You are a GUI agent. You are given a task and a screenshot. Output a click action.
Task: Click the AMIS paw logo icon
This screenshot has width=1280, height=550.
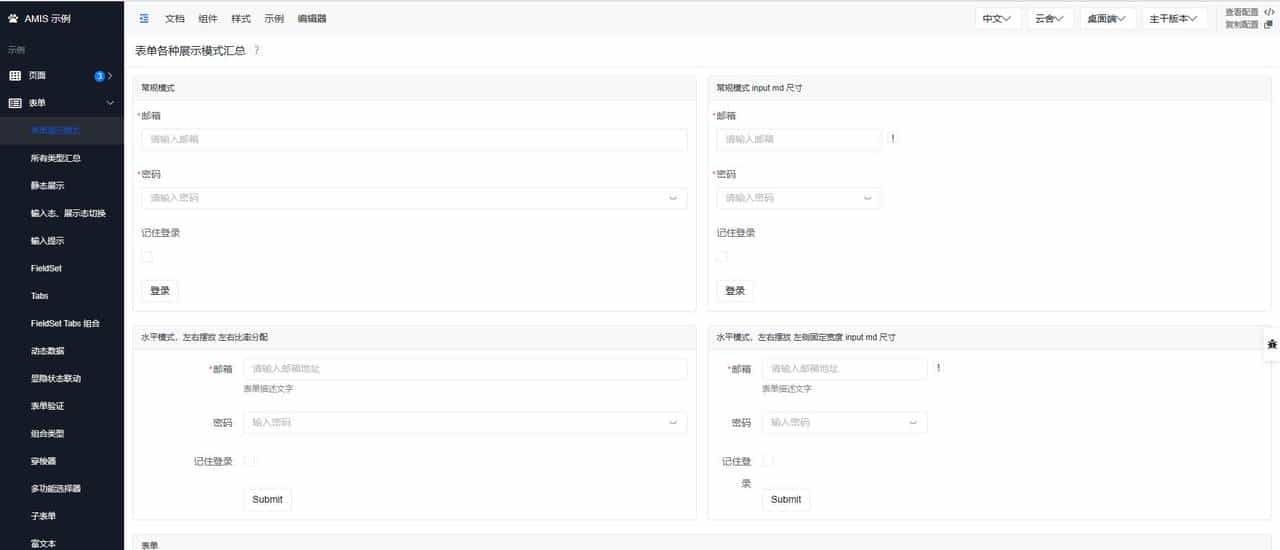[x=13, y=18]
